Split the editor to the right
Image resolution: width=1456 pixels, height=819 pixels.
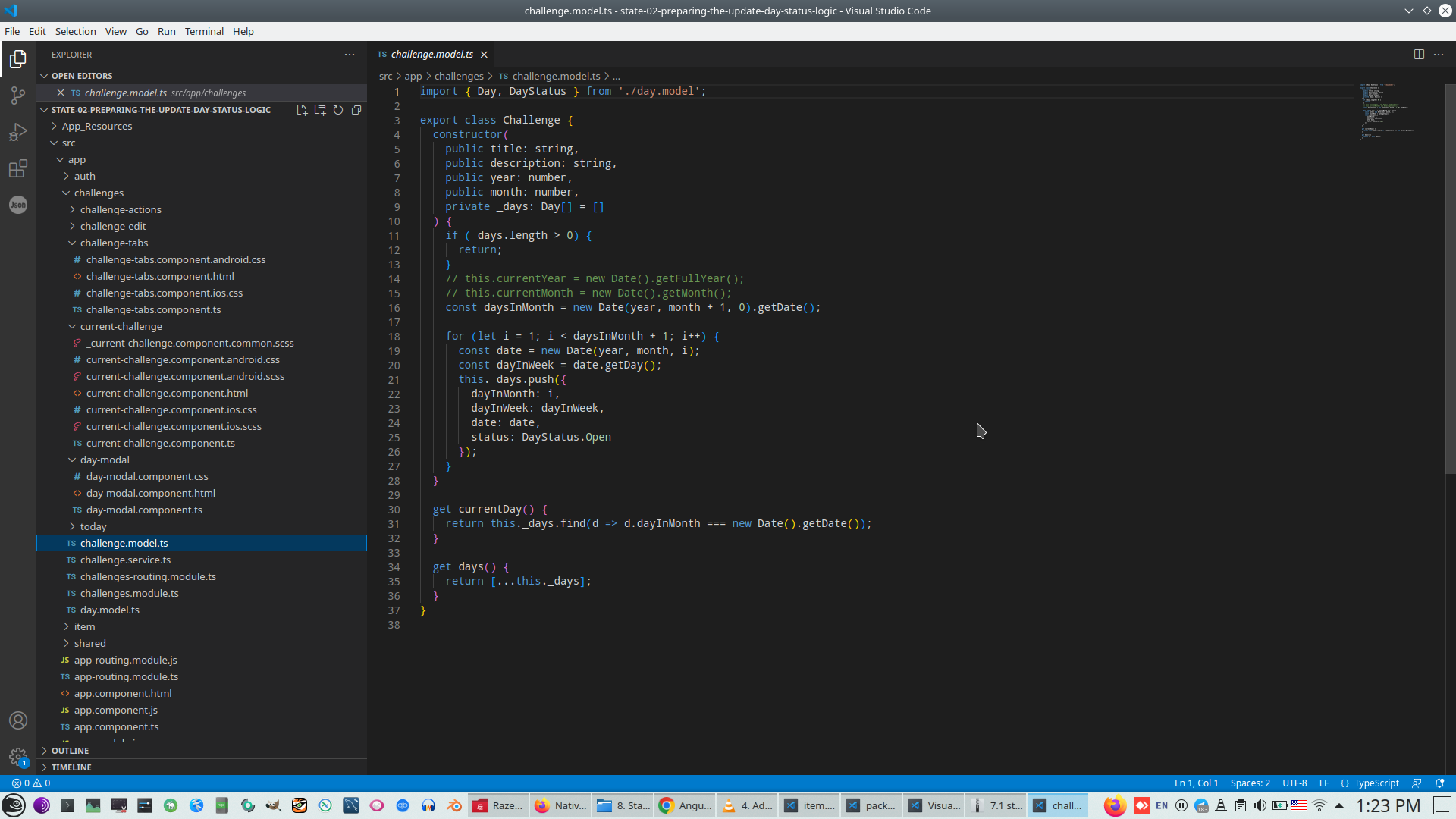pyautogui.click(x=1419, y=55)
